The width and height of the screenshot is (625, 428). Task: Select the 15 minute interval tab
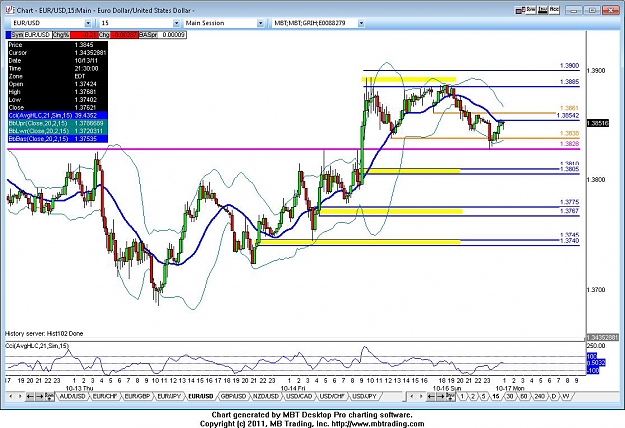(x=495, y=397)
